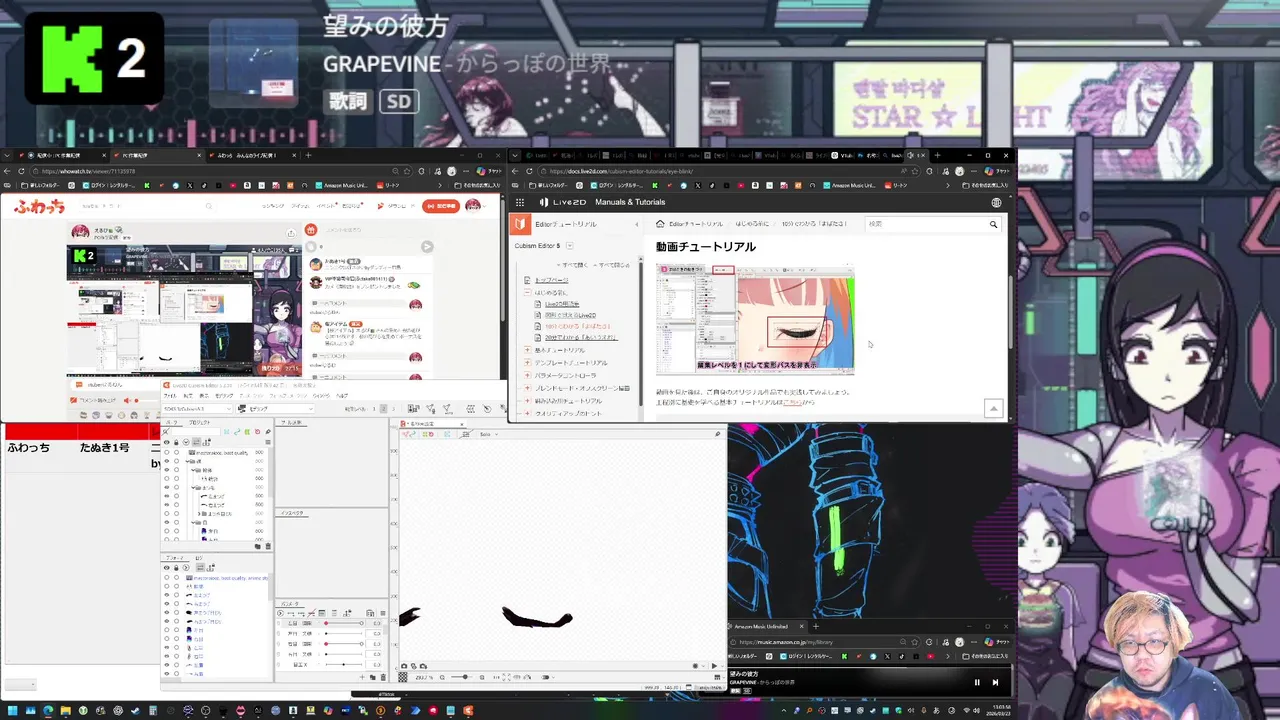Open ランキング link in whowatch header

point(273,206)
